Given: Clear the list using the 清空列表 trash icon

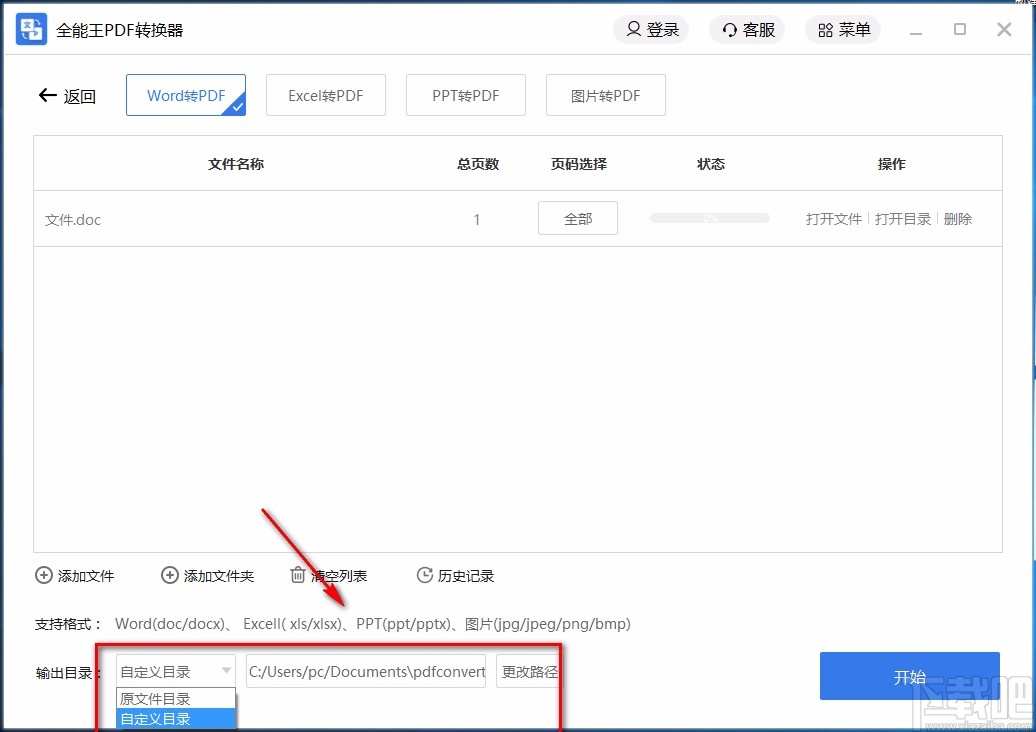Looking at the screenshot, I should [x=297, y=575].
